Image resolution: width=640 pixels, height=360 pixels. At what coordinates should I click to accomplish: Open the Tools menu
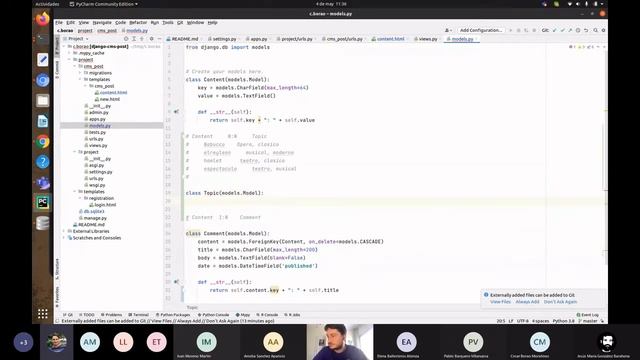(x=168, y=22)
